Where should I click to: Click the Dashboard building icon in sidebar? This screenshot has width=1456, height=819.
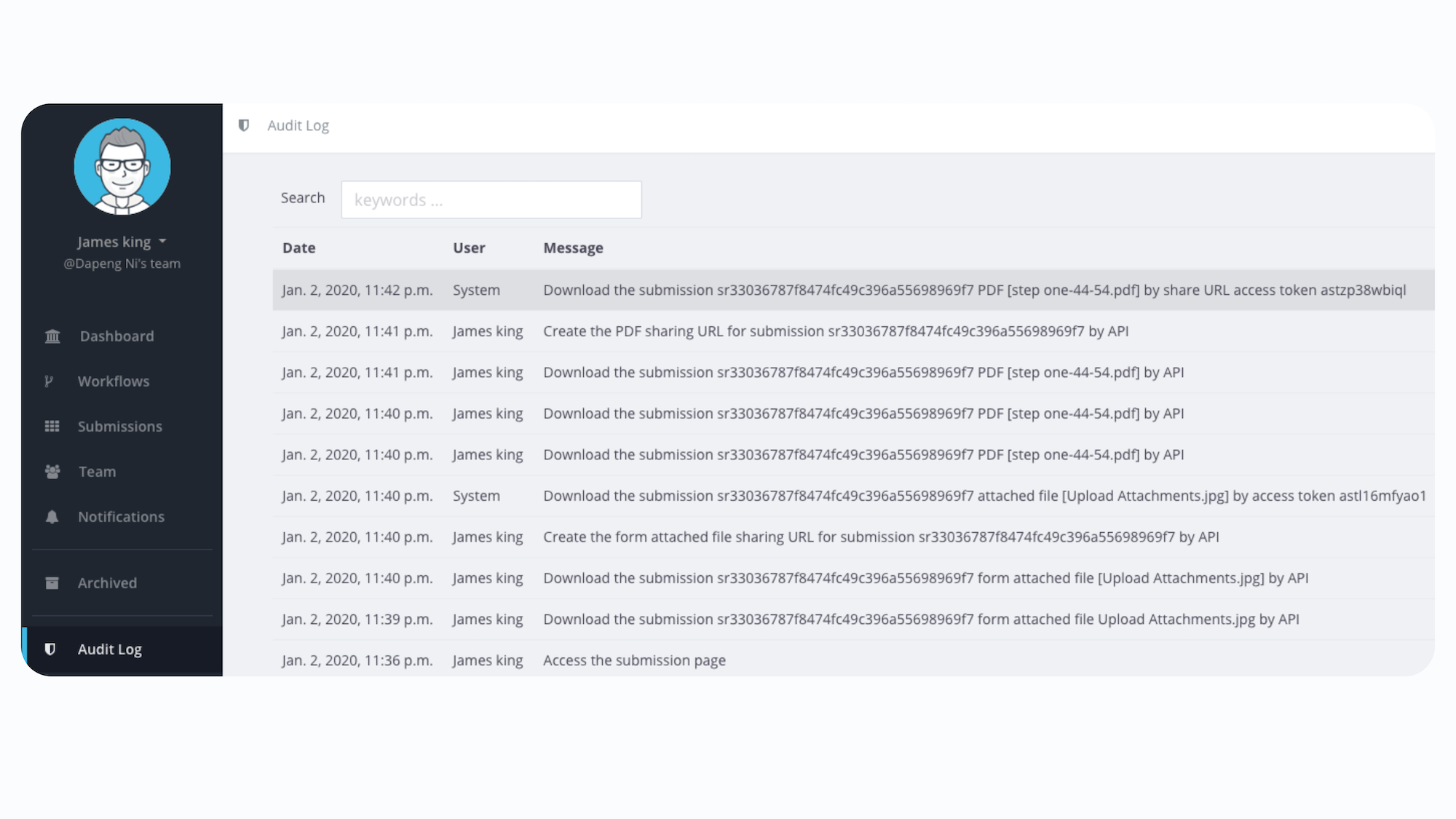point(52,336)
